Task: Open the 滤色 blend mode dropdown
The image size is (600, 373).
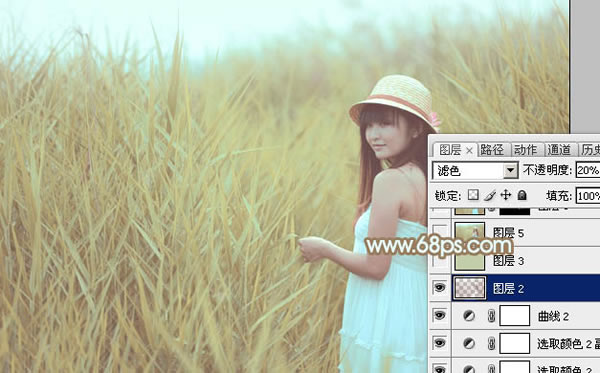Action: pyautogui.click(x=475, y=170)
